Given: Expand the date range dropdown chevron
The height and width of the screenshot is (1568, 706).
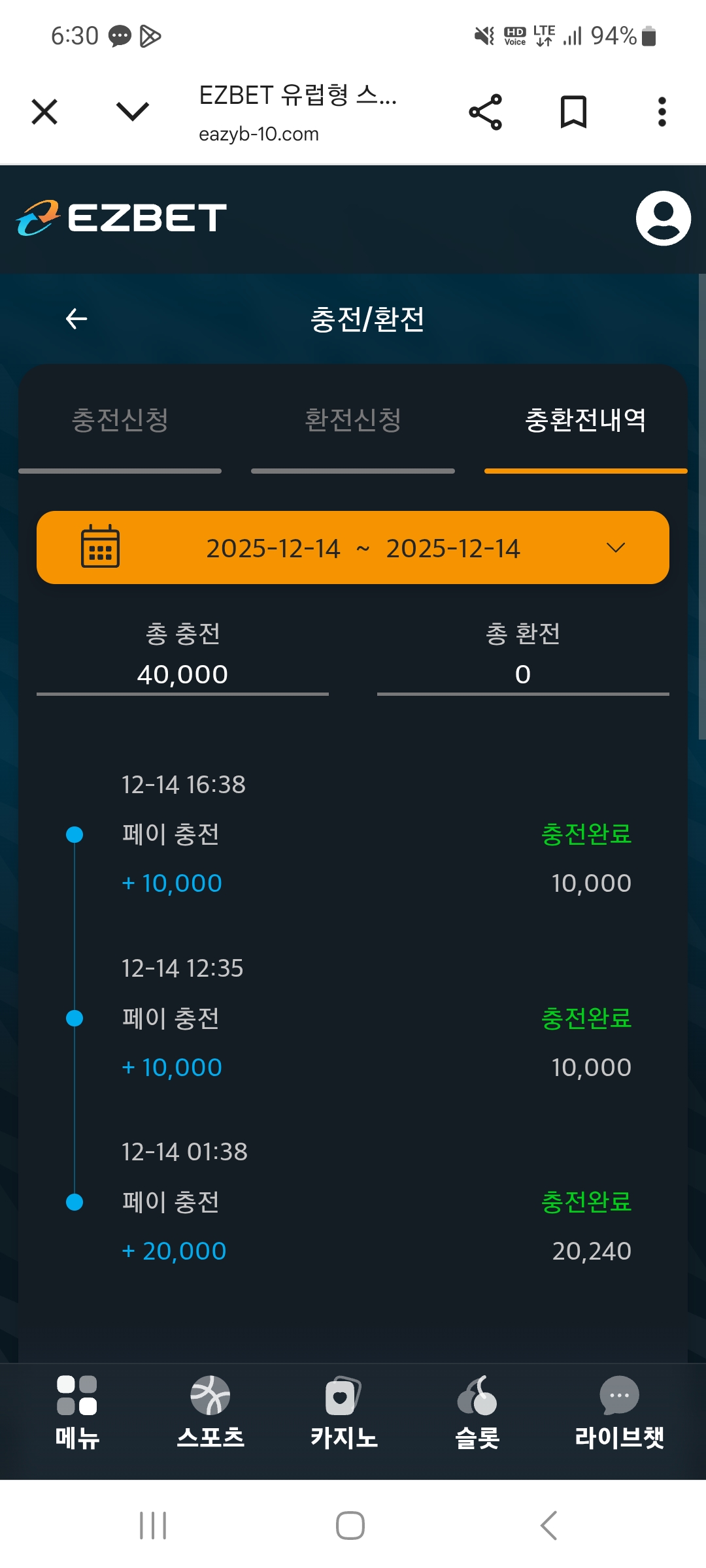Looking at the screenshot, I should tap(616, 547).
